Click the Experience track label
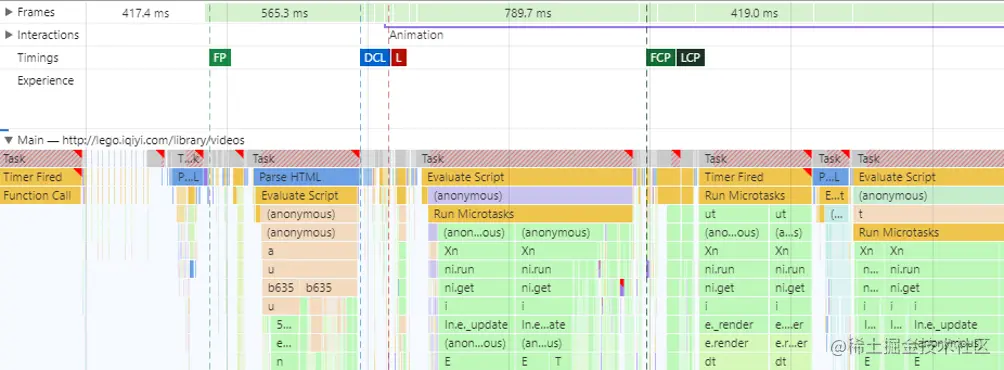This screenshot has width=1004, height=370. click(45, 81)
